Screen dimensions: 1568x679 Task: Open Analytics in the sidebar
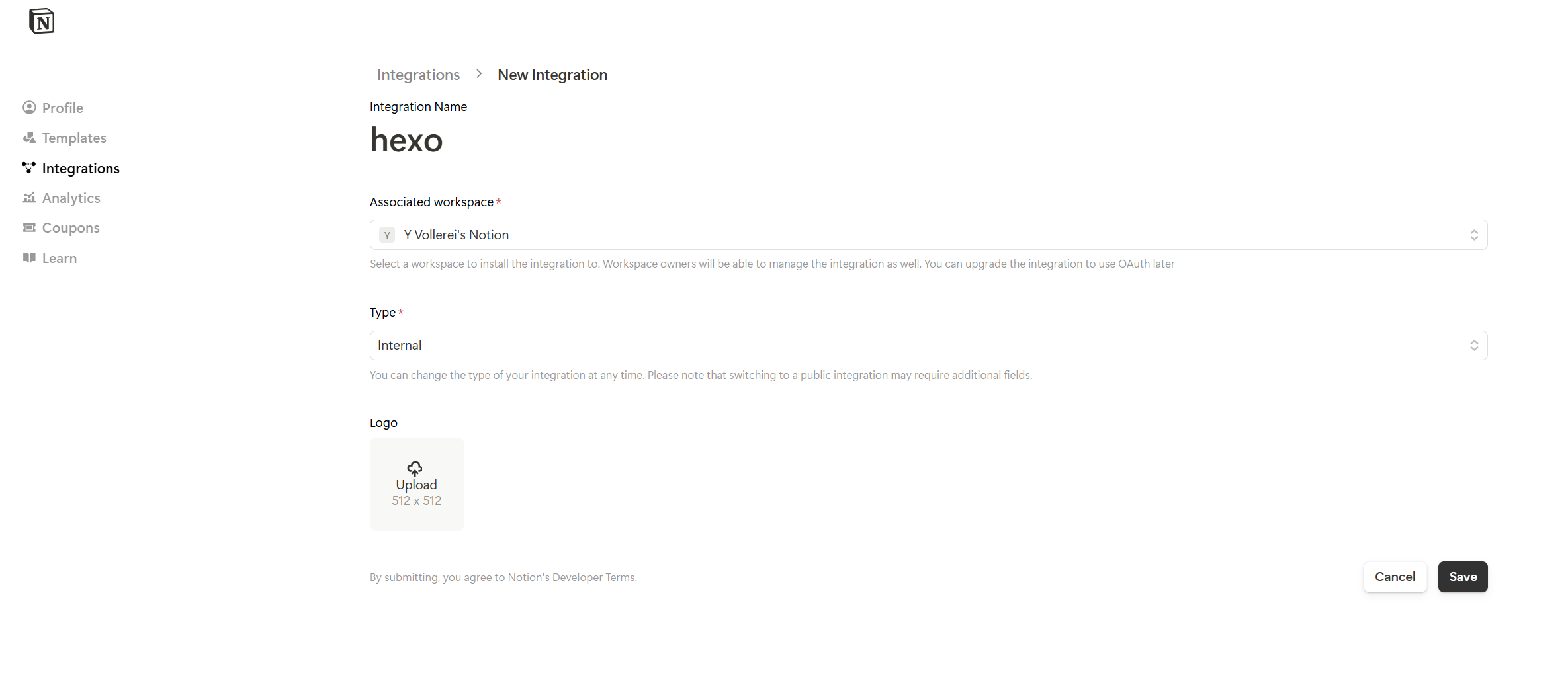[71, 198]
